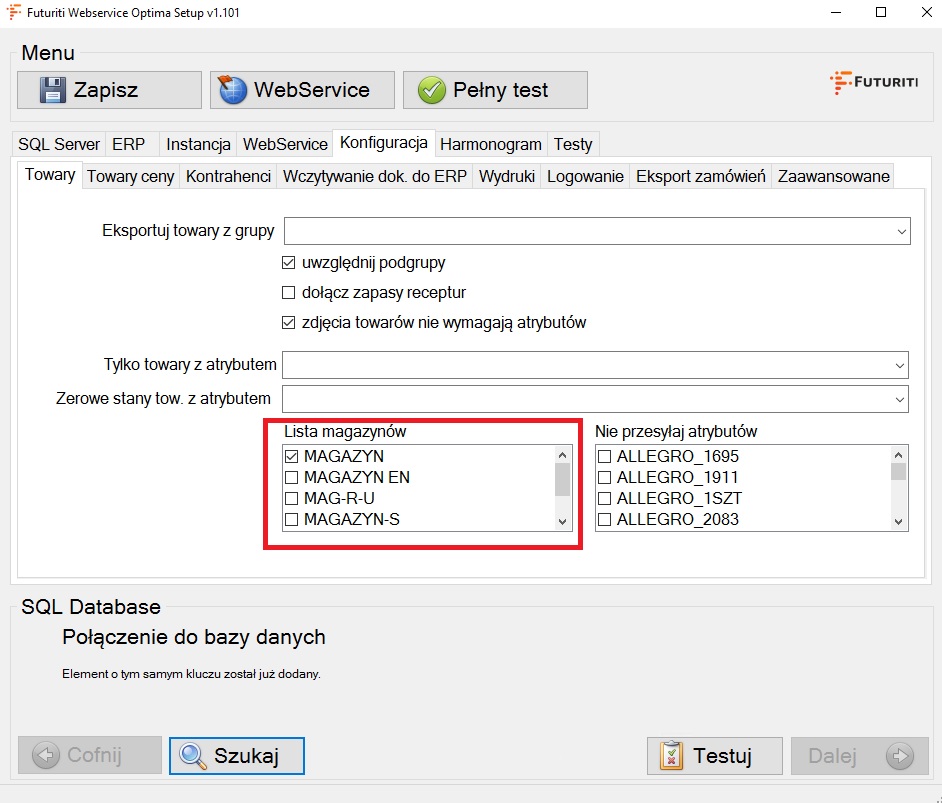
Task: Toggle the 'uwzględnij podgrupy' checkbox
Action: (289, 264)
